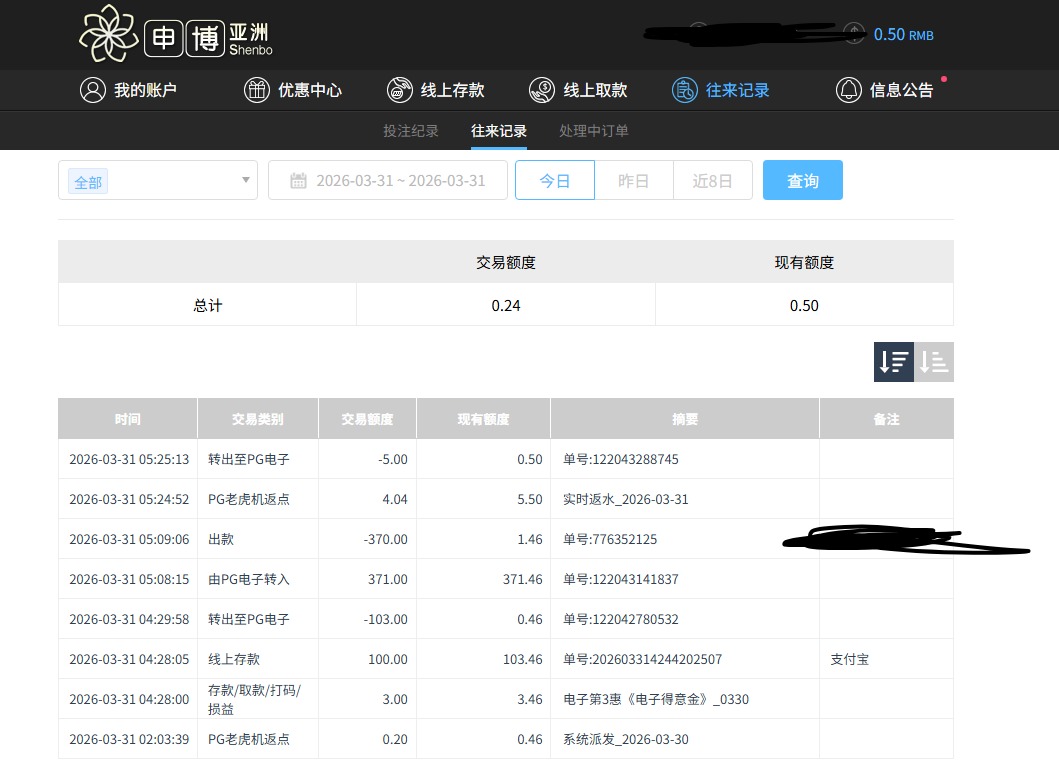The image size is (1059, 779).
Task: Click the 0.50 RMB balance display
Action: click(x=902, y=35)
